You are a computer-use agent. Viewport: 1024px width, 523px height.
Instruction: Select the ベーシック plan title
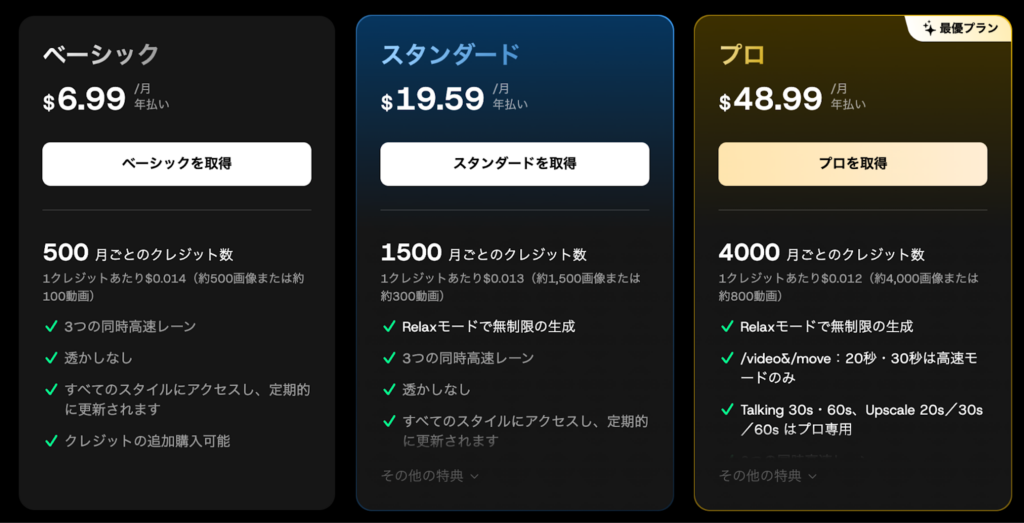(x=101, y=54)
